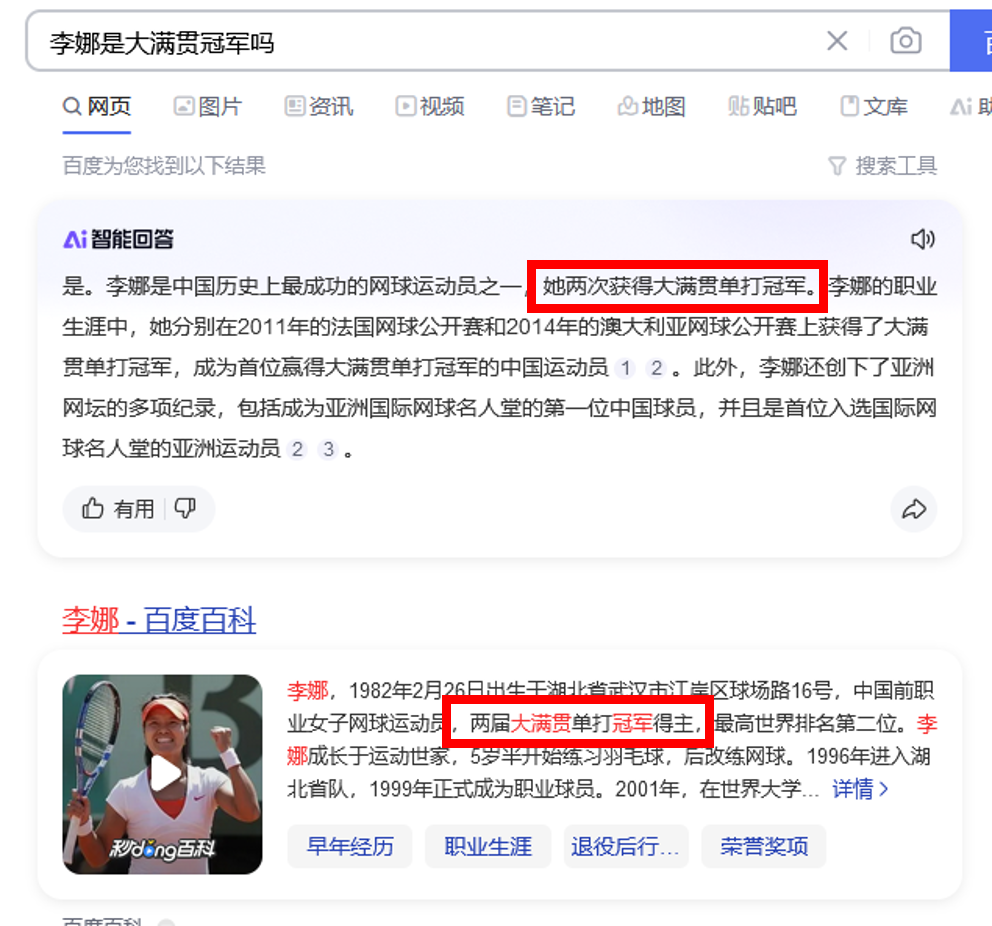The width and height of the screenshot is (992, 926).
Task: Switch to the 文库 tab
Action: pyautogui.click(x=874, y=106)
